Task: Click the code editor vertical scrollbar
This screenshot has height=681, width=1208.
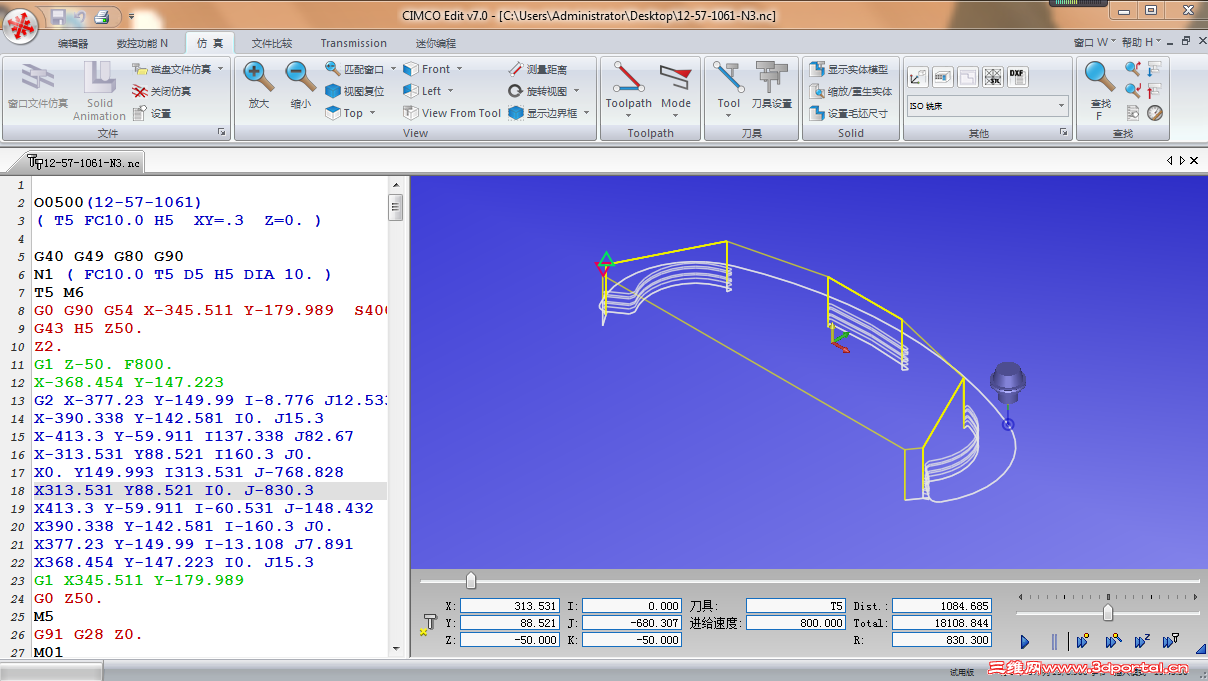Action: point(396,417)
